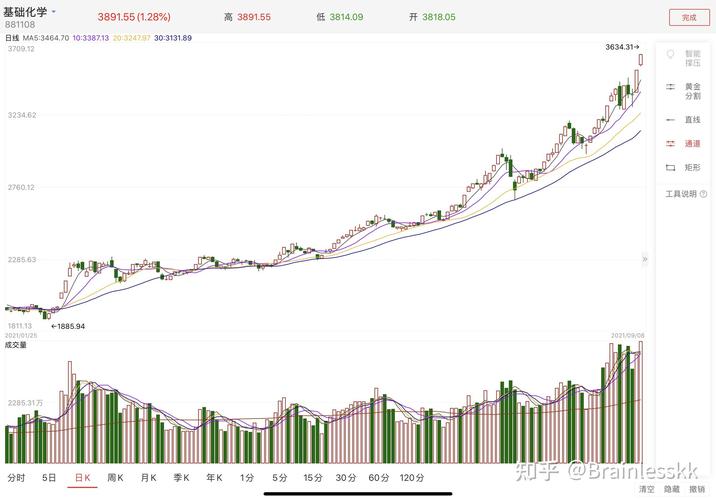
Task: Switch to the 分时 chart tab
Action: 16,477
